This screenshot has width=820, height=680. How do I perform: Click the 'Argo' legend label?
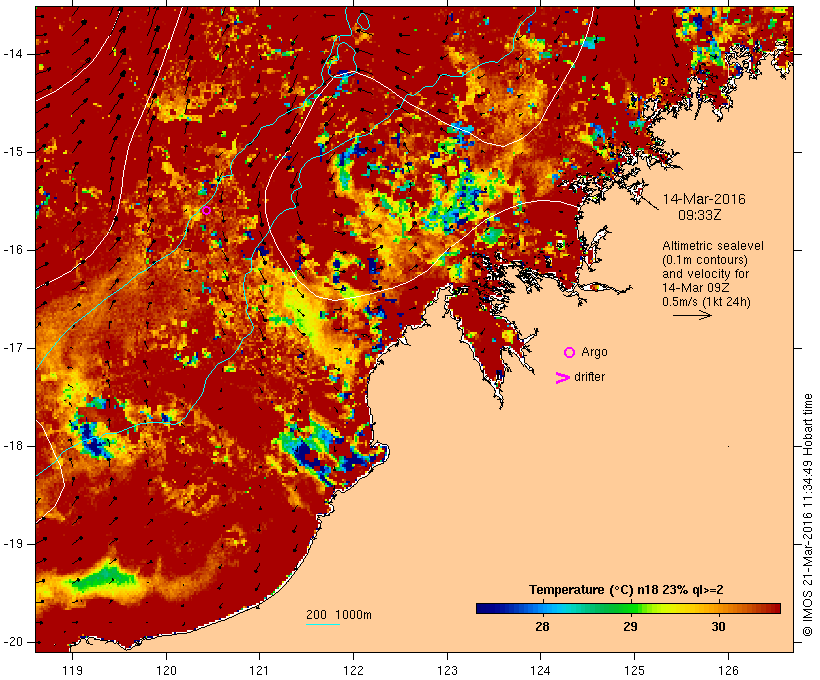tap(595, 352)
